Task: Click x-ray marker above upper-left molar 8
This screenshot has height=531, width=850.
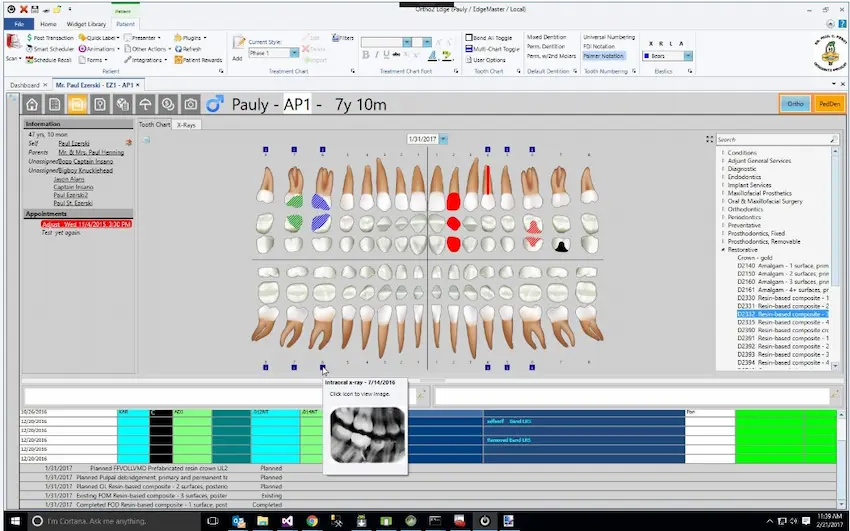Action: point(266,150)
